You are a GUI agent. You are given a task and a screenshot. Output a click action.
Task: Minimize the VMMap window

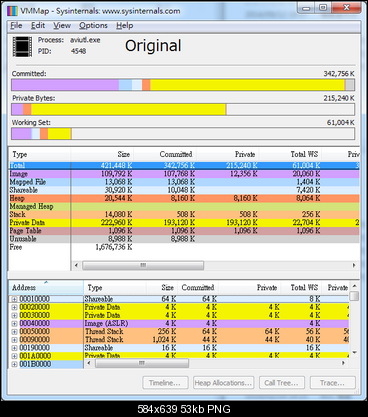click(x=306, y=8)
